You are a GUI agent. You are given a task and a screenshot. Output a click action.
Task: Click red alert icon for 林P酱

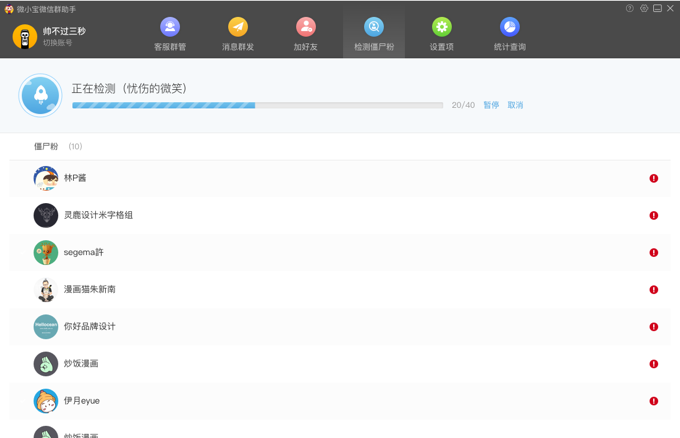pos(654,178)
